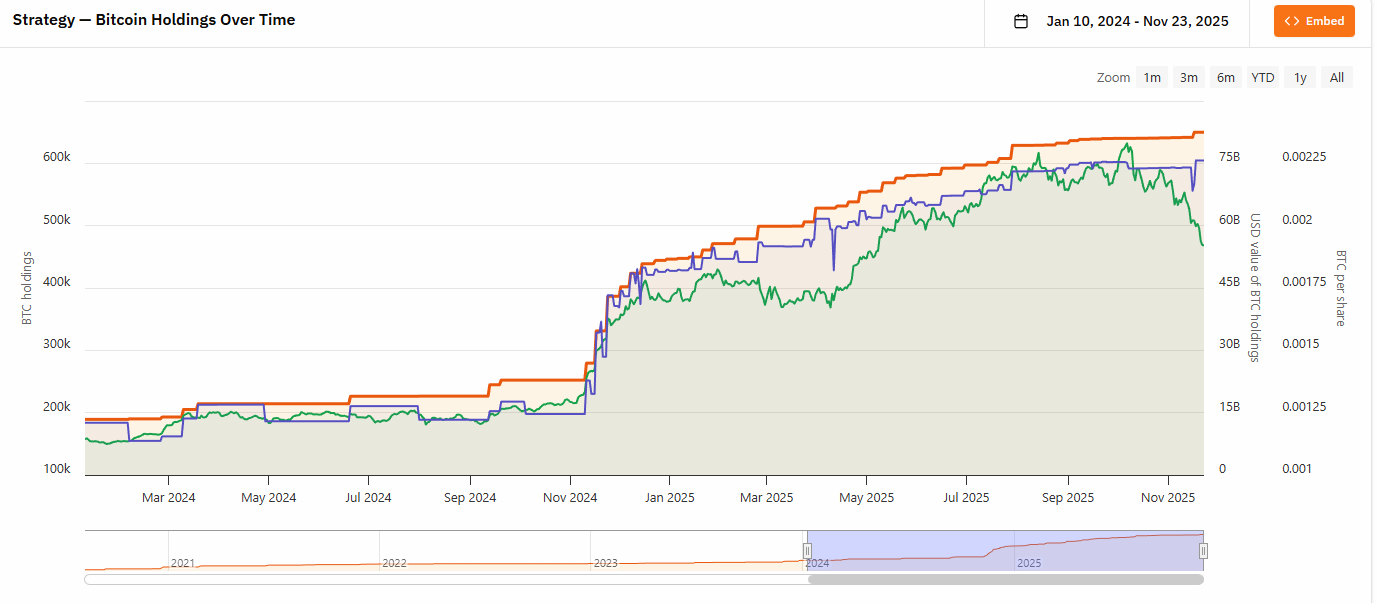Click the 30B USD axis value
Image resolution: width=1377 pixels, height=603 pixels.
[x=1230, y=344]
